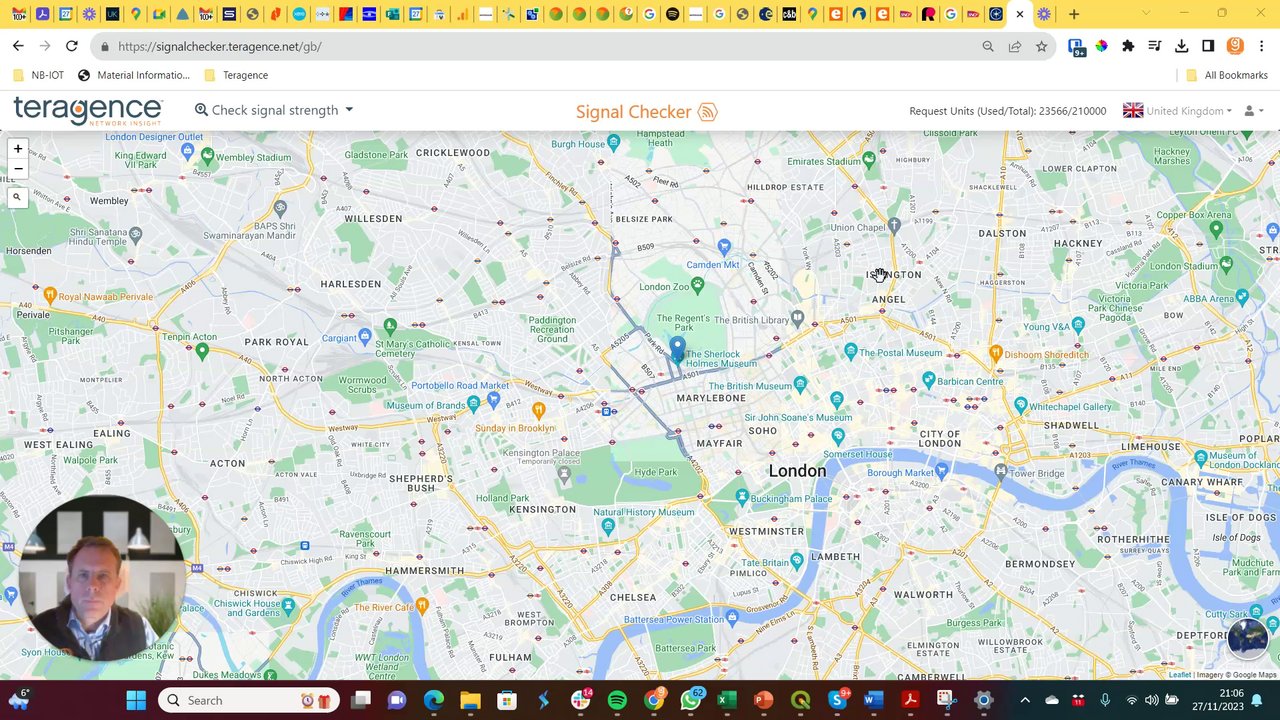
Task: Click Natural History Museum marker
Action: click(x=608, y=524)
